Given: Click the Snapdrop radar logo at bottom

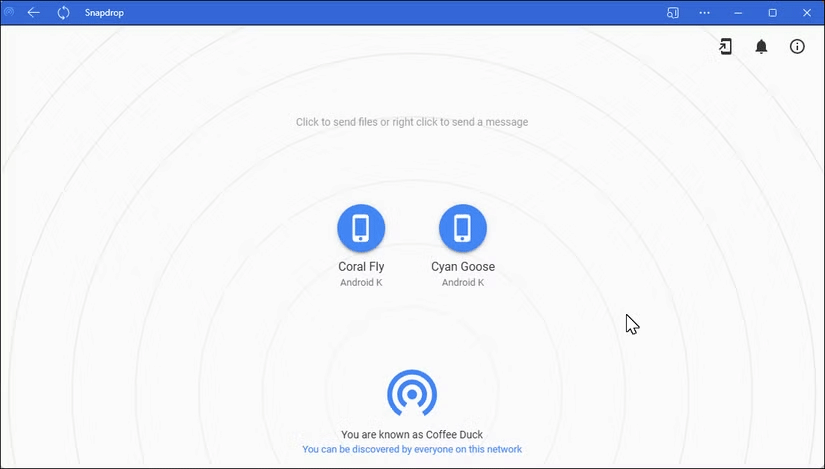Looking at the screenshot, I should click(411, 394).
